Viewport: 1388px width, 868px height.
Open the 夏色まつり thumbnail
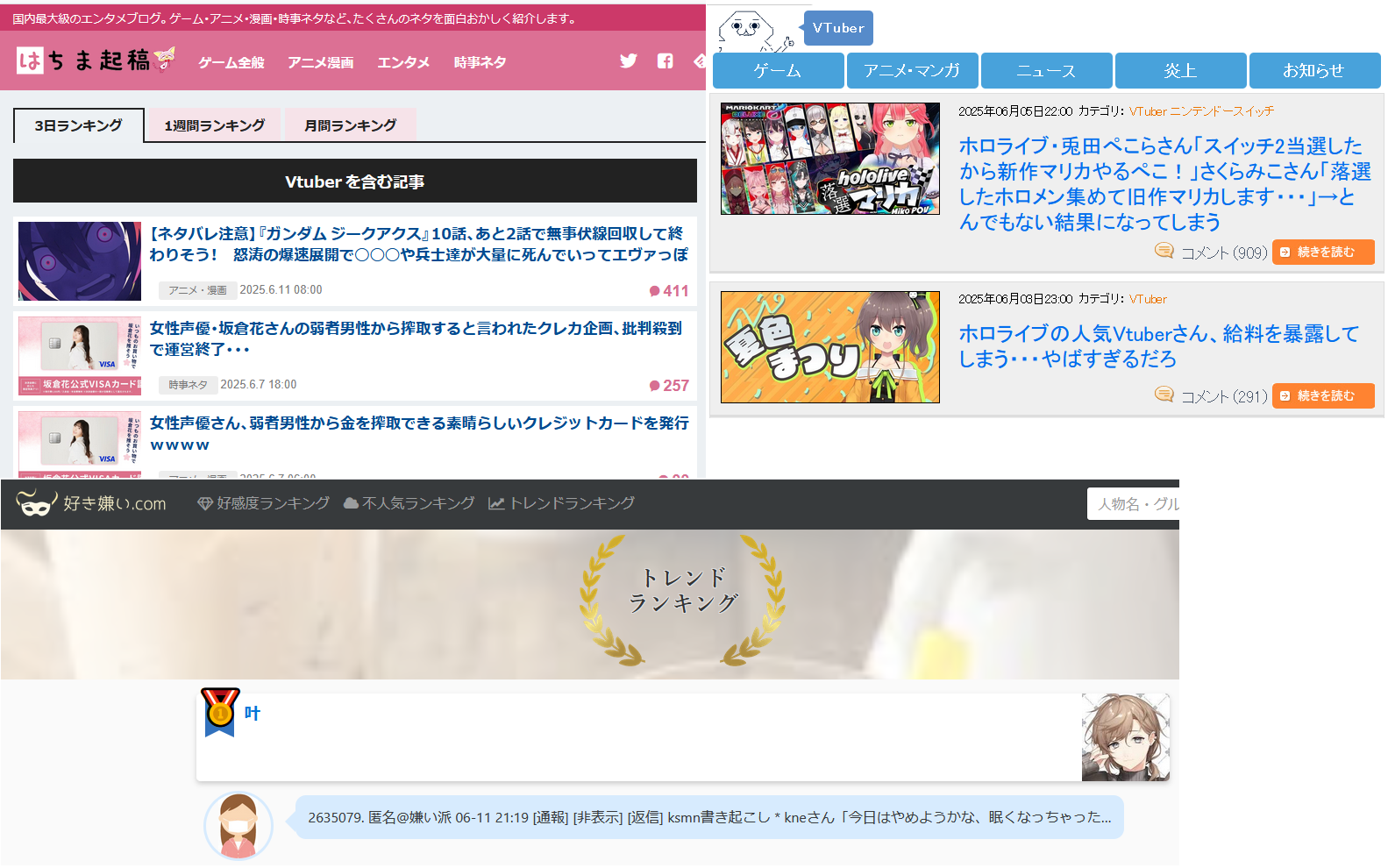tap(830, 347)
